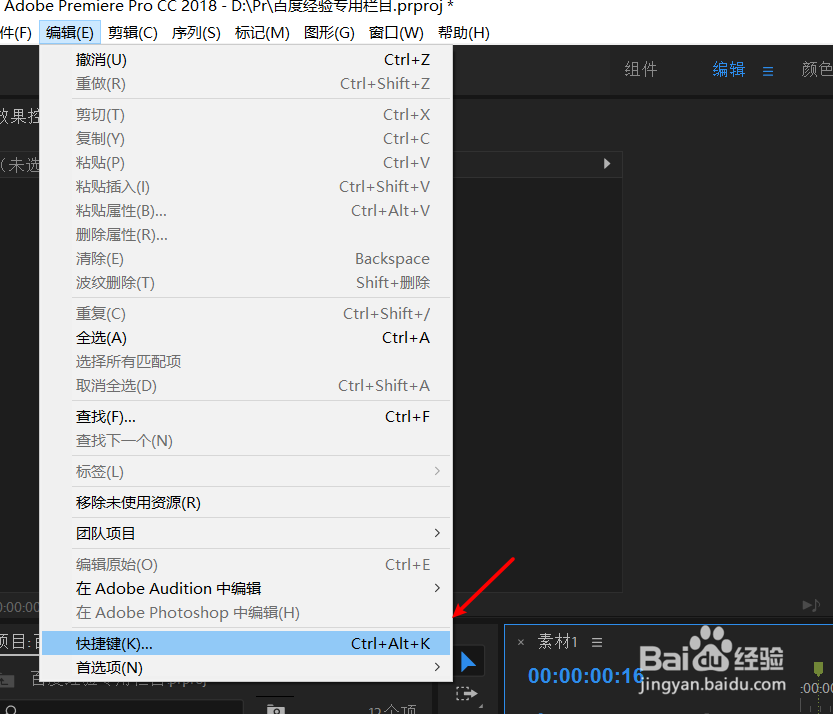Open the 剪辑(C) menu
This screenshot has height=714, width=833.
[x=132, y=33]
